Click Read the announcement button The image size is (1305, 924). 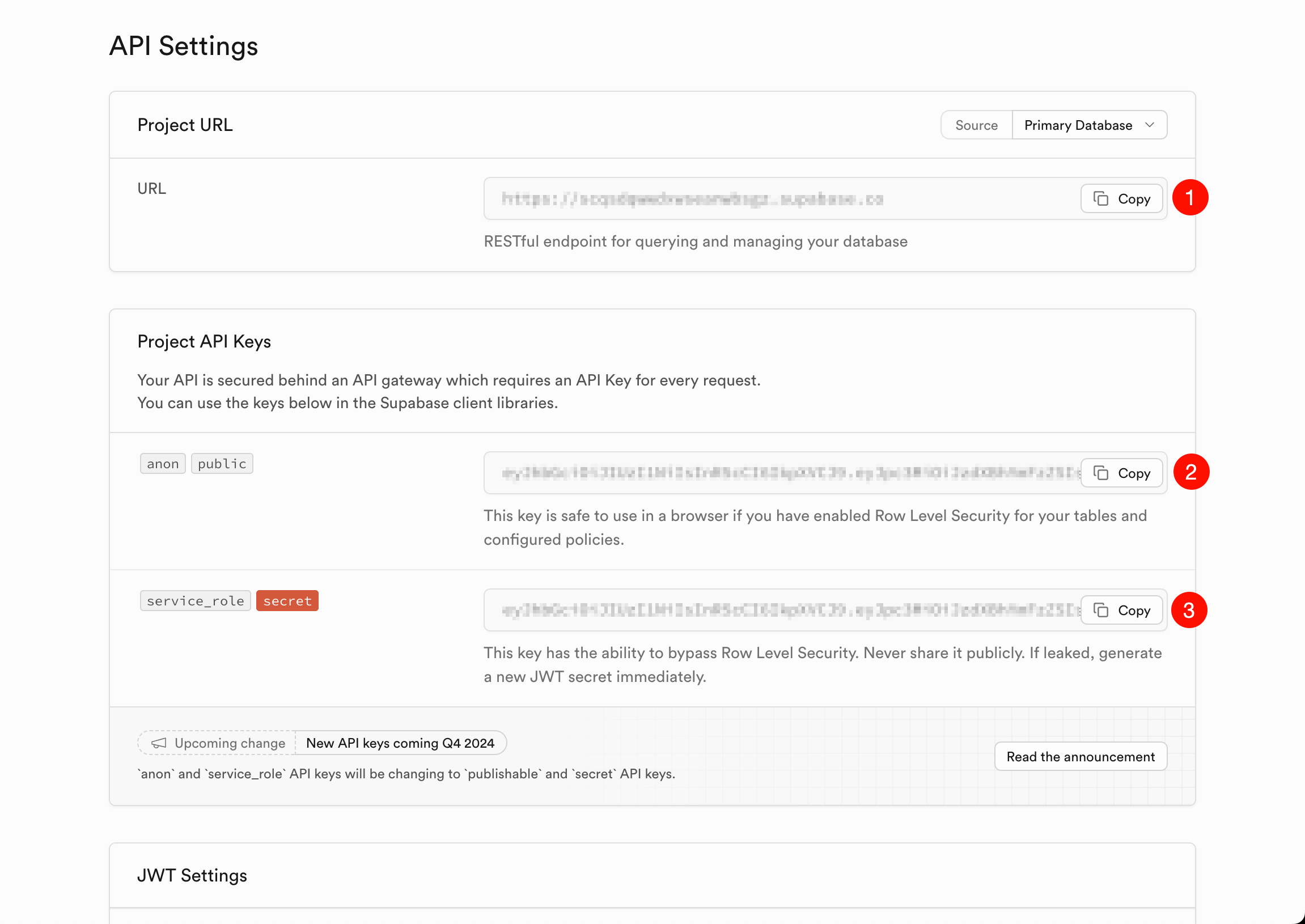pyautogui.click(x=1081, y=756)
